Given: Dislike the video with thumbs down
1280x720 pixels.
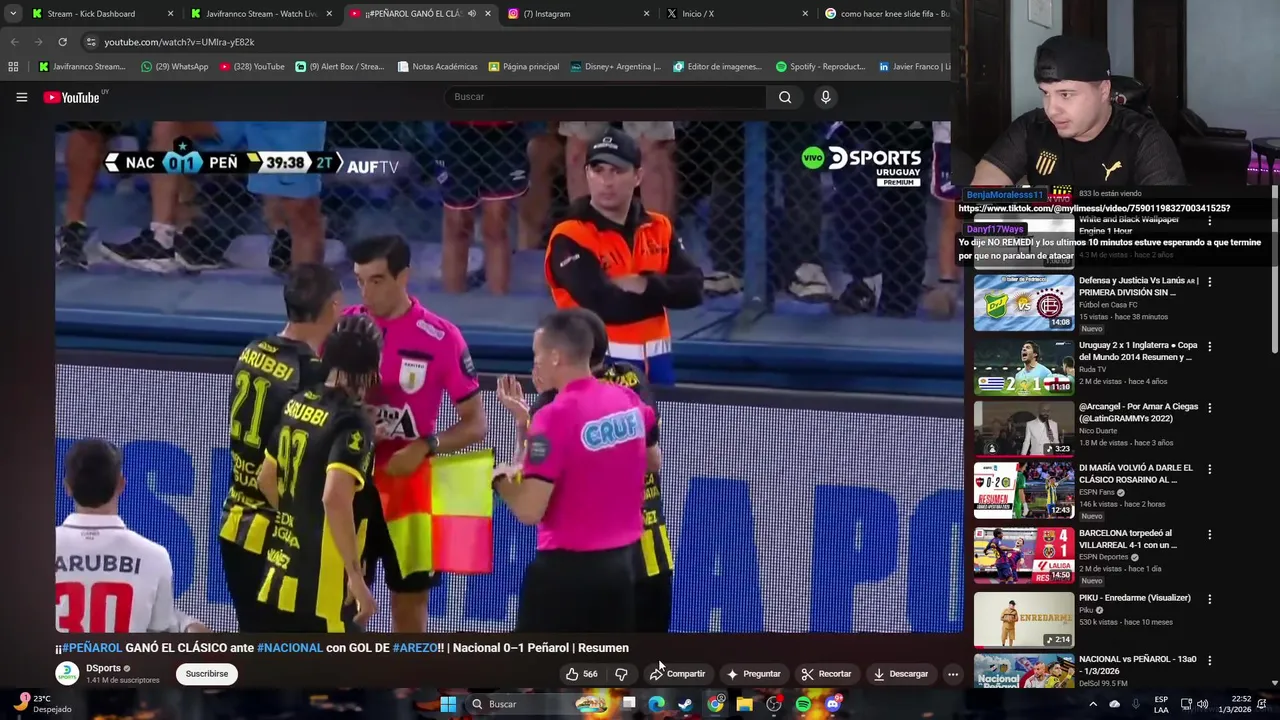Looking at the screenshot, I should click(x=621, y=674).
